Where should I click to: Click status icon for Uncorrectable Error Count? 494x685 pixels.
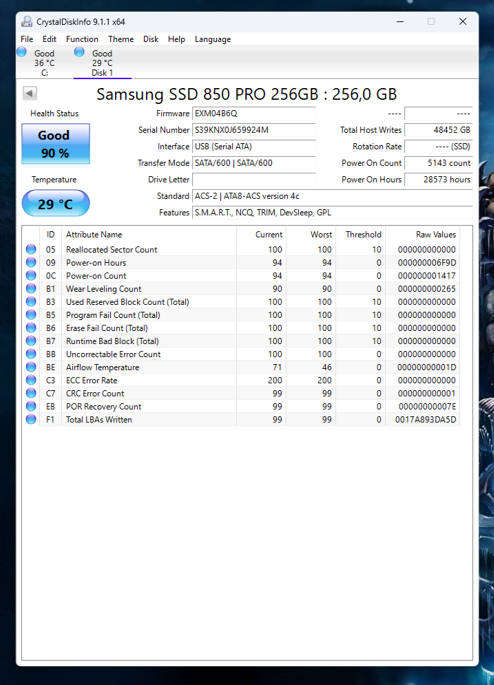[x=31, y=354]
